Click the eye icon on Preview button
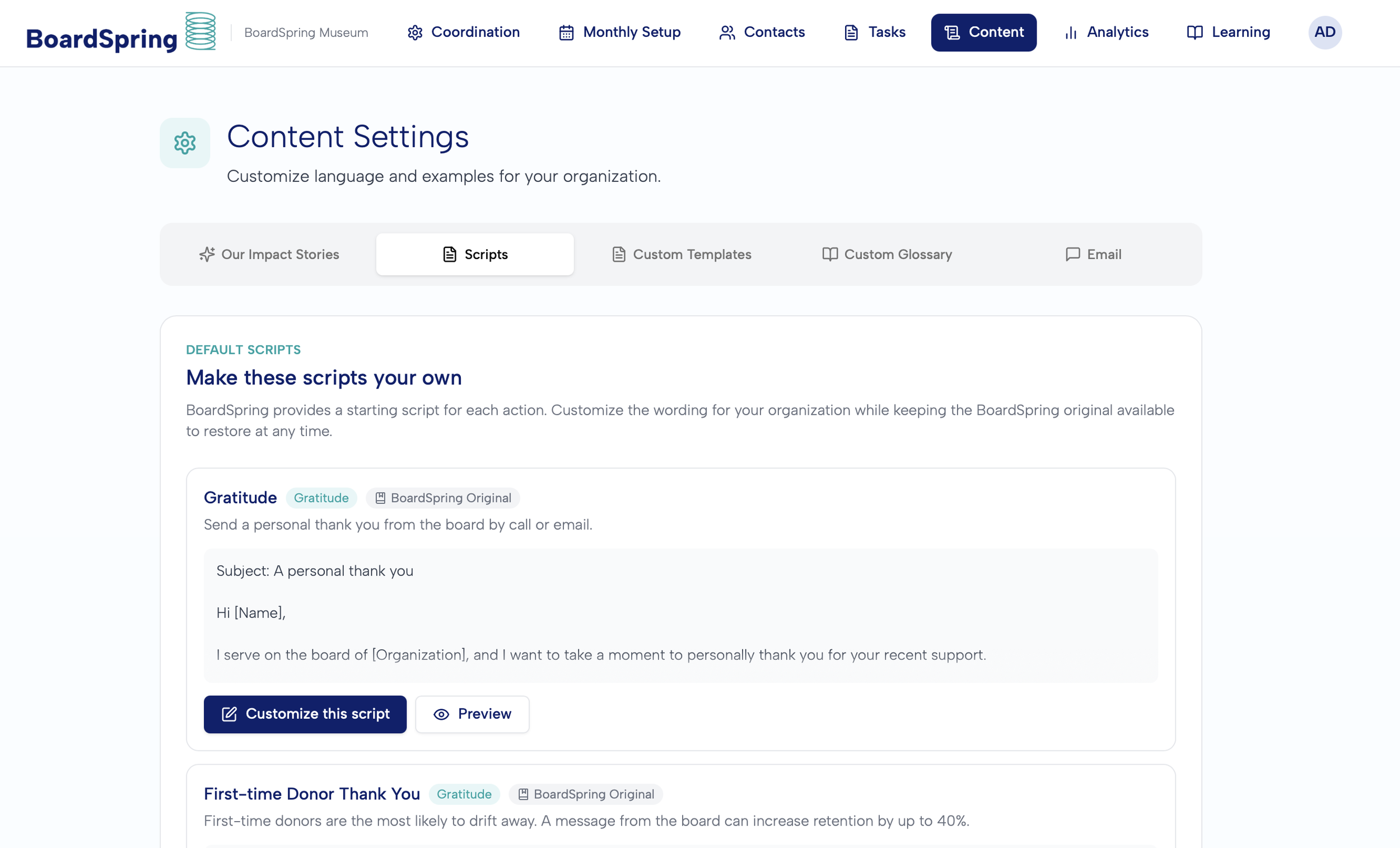Image resolution: width=1400 pixels, height=848 pixels. (x=441, y=715)
